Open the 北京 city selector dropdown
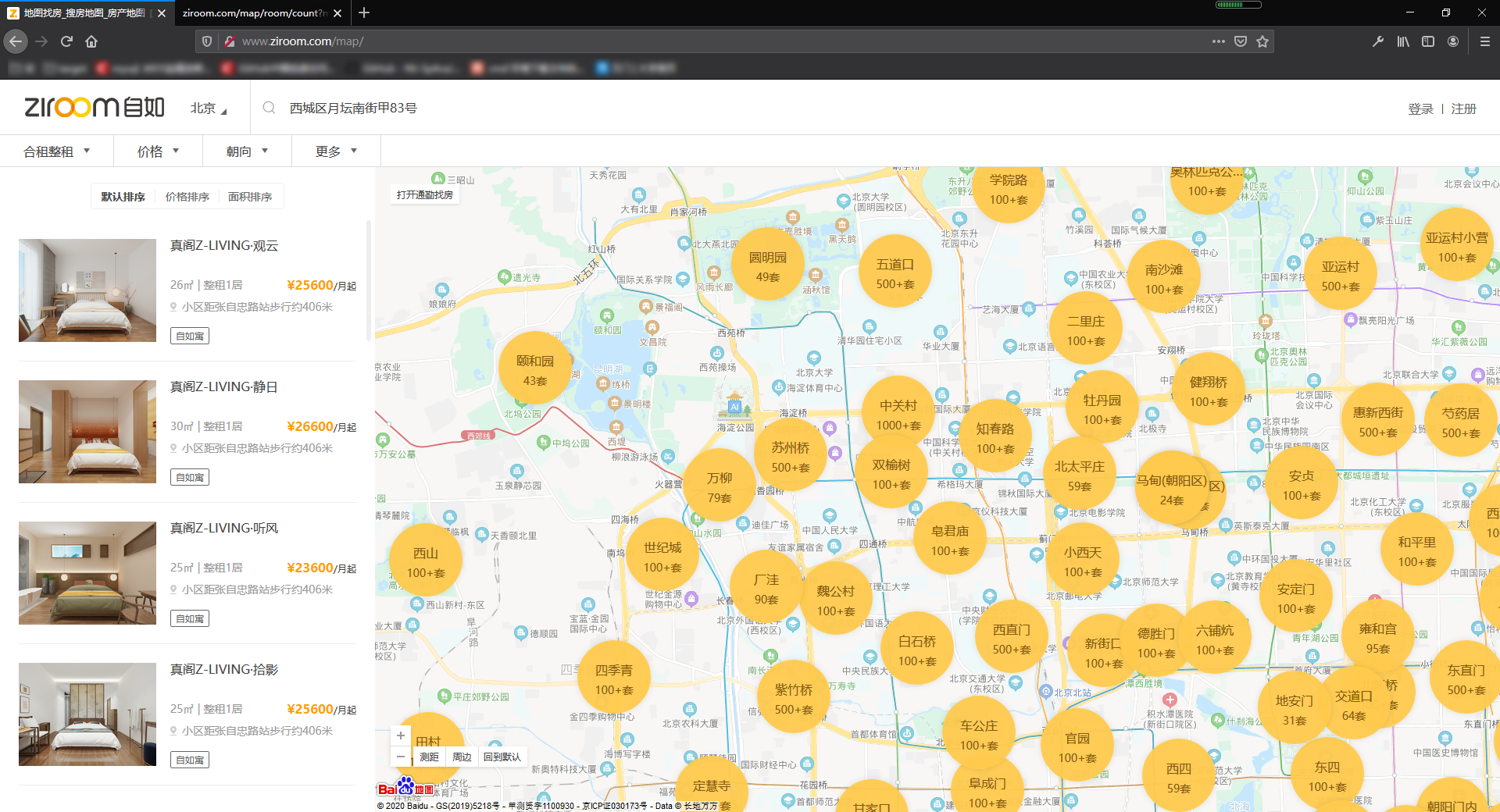The width and height of the screenshot is (1500, 812). pyautogui.click(x=209, y=108)
